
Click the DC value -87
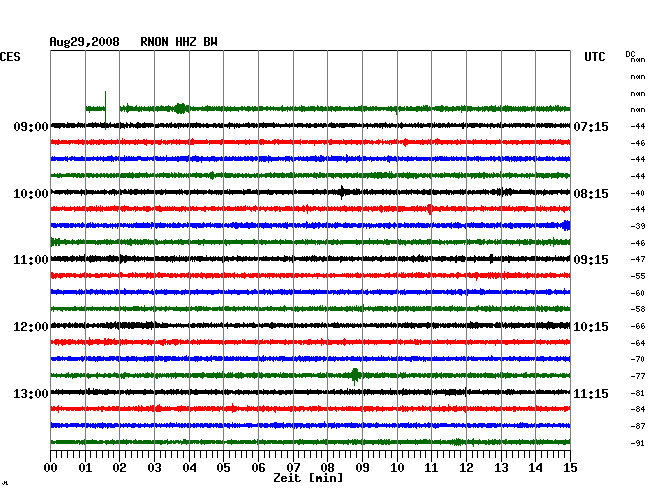[x=638, y=426]
